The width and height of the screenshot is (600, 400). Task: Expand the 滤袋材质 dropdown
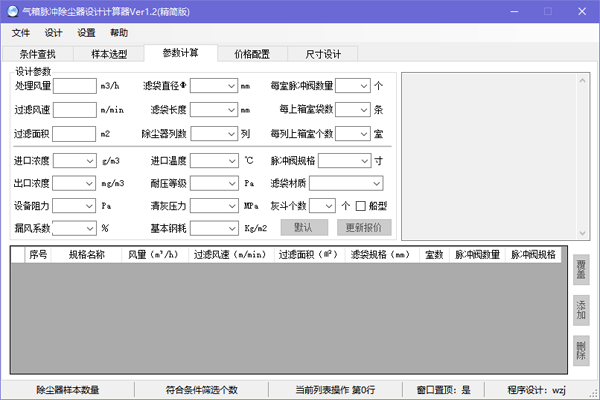346,183
